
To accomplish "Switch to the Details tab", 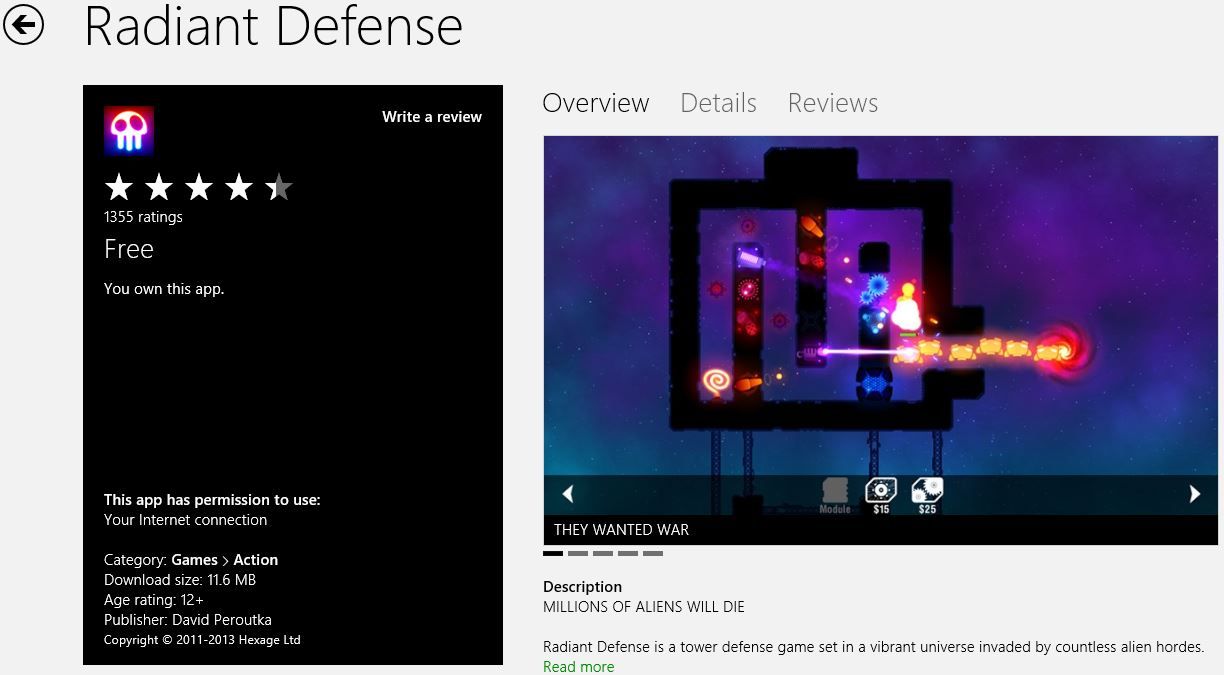I will (x=718, y=103).
